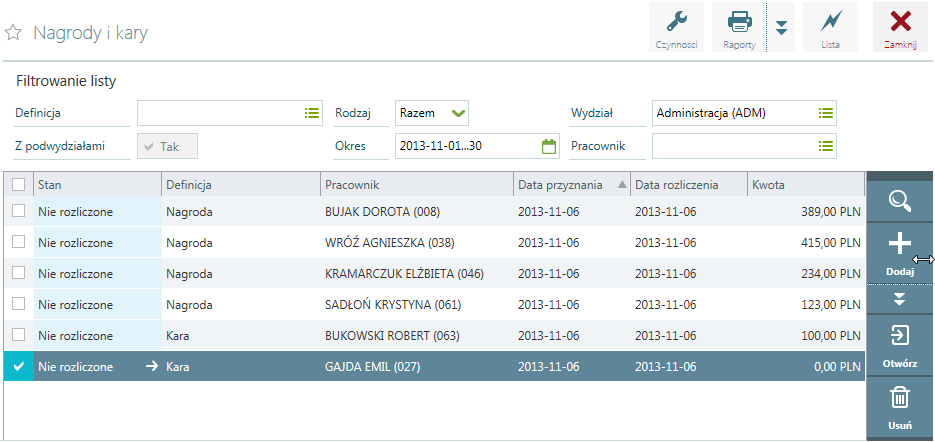This screenshot has width=935, height=442.
Task: Click the favorite star next to Nagrody i kary
Action: tap(13, 33)
